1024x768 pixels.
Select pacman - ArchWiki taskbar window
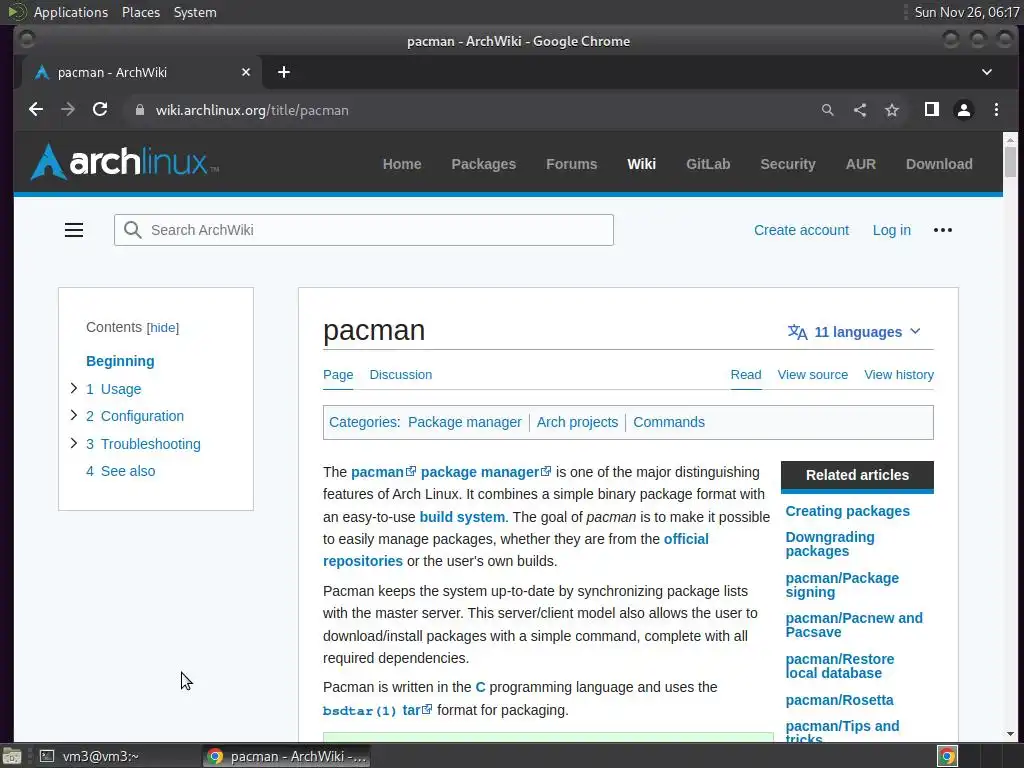(x=286, y=756)
